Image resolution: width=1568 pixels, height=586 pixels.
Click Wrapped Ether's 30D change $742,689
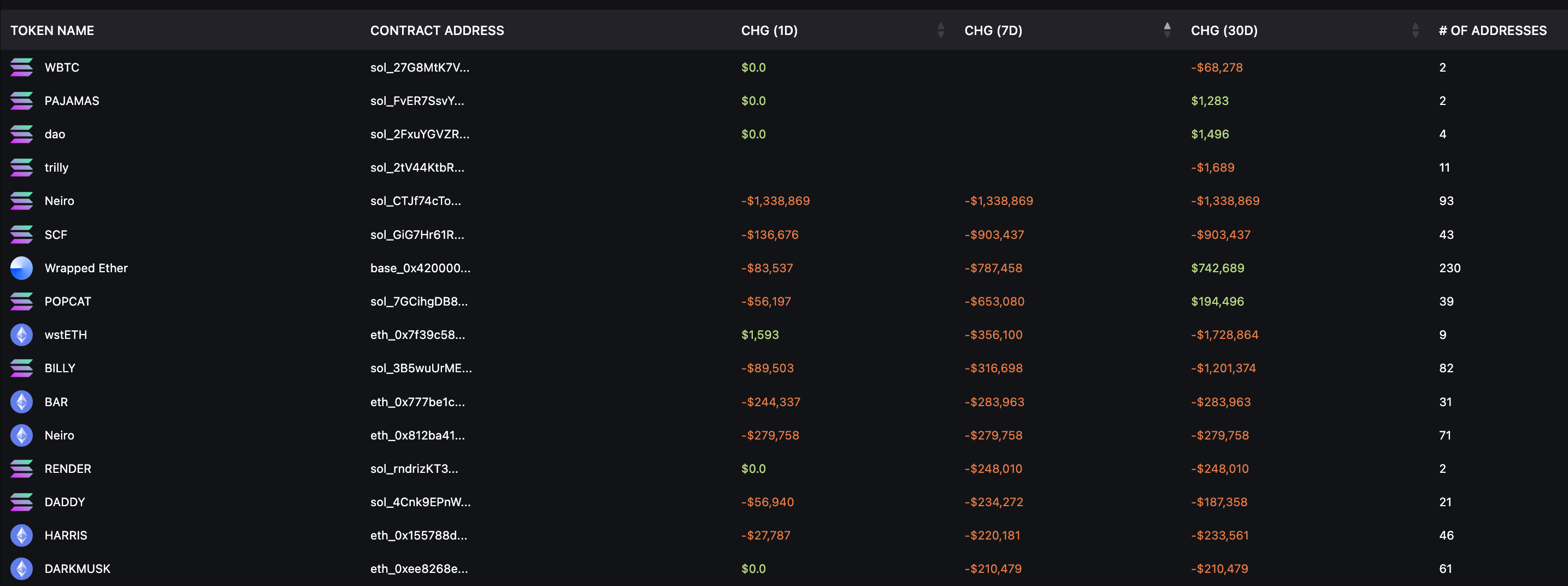(1217, 268)
